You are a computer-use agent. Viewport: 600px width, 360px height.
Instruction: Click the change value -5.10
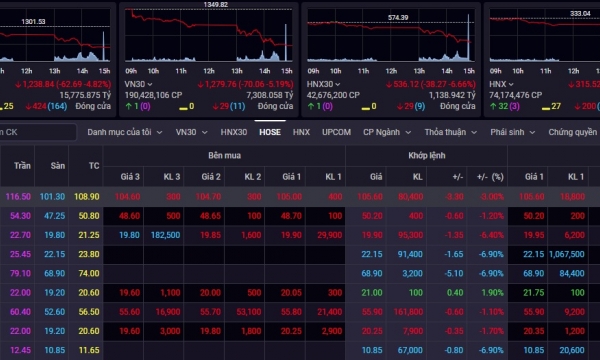[454, 274]
